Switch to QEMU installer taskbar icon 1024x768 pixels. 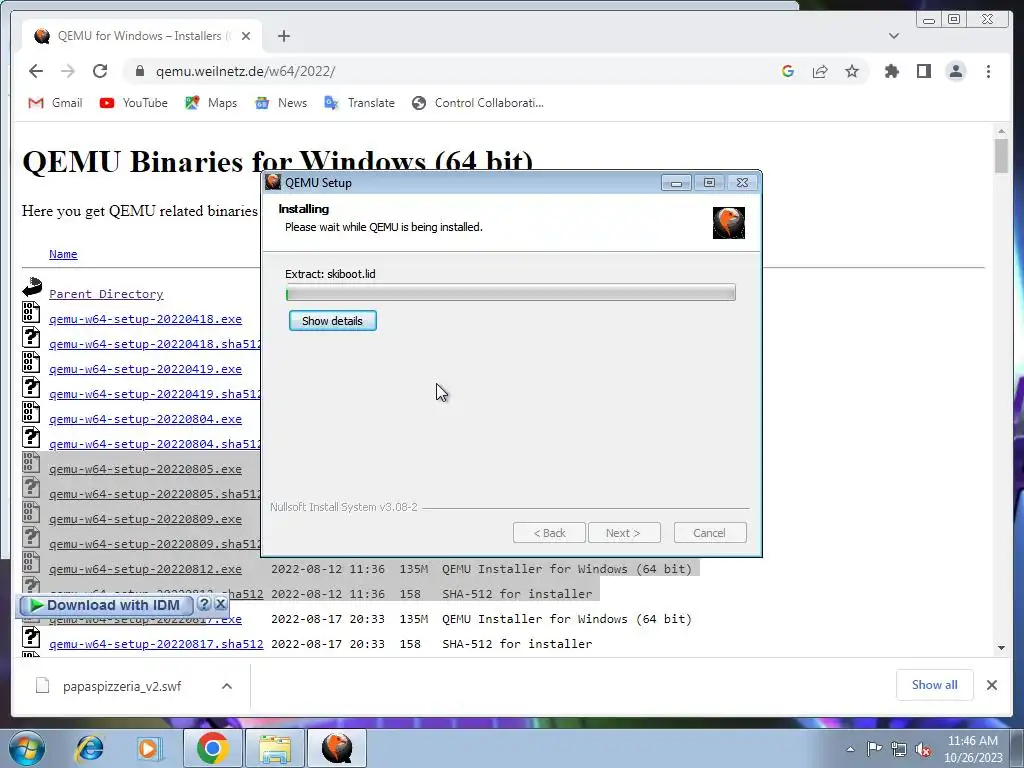click(337, 748)
